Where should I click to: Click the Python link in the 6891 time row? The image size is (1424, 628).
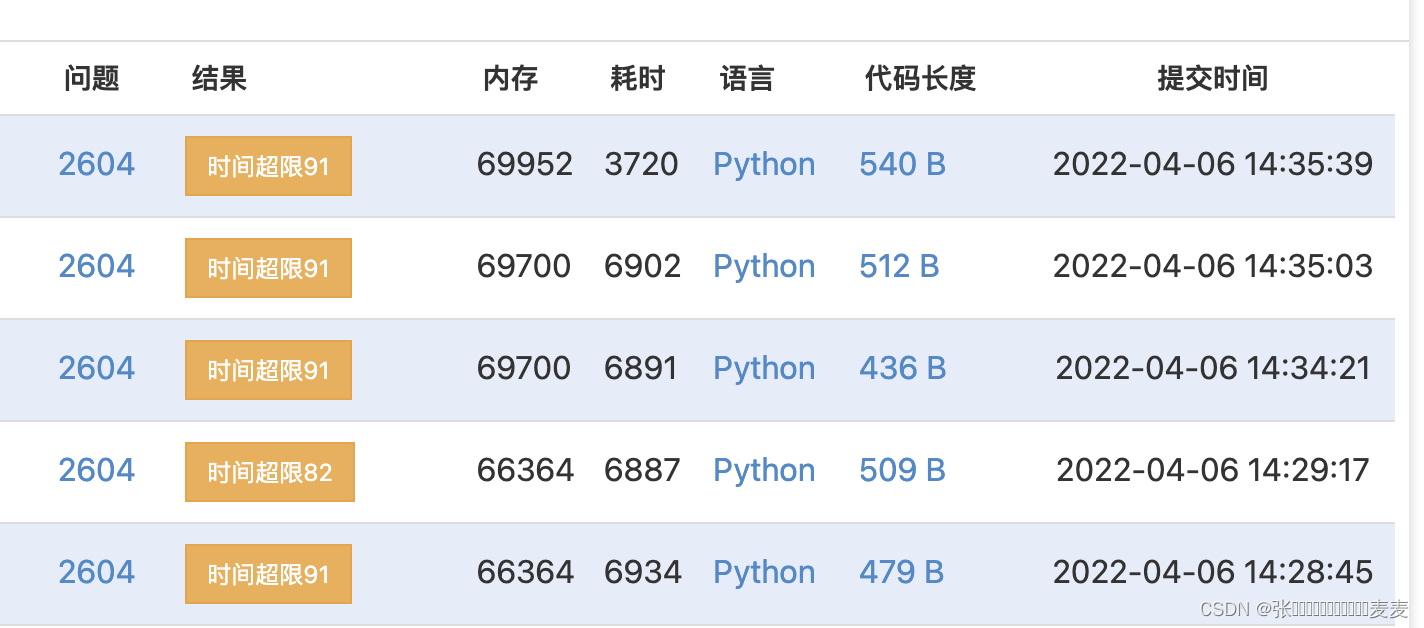point(764,369)
